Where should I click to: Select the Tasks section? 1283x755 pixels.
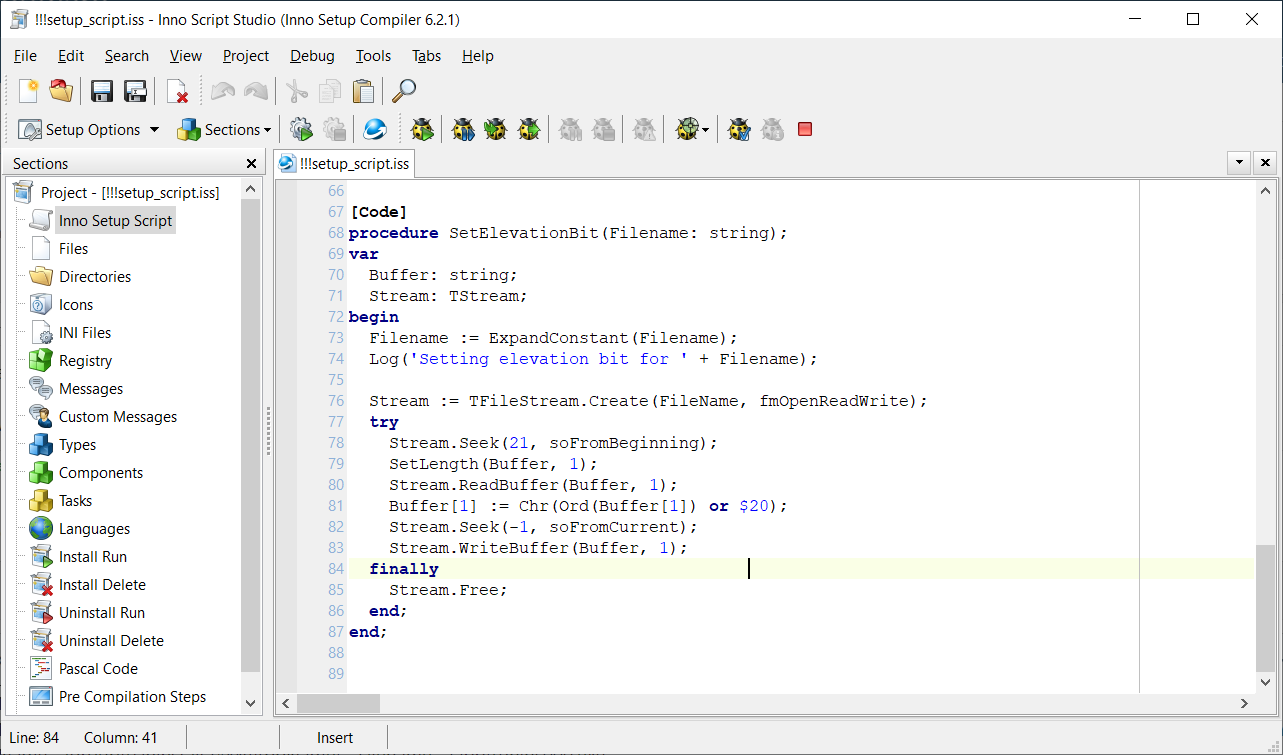pos(75,500)
